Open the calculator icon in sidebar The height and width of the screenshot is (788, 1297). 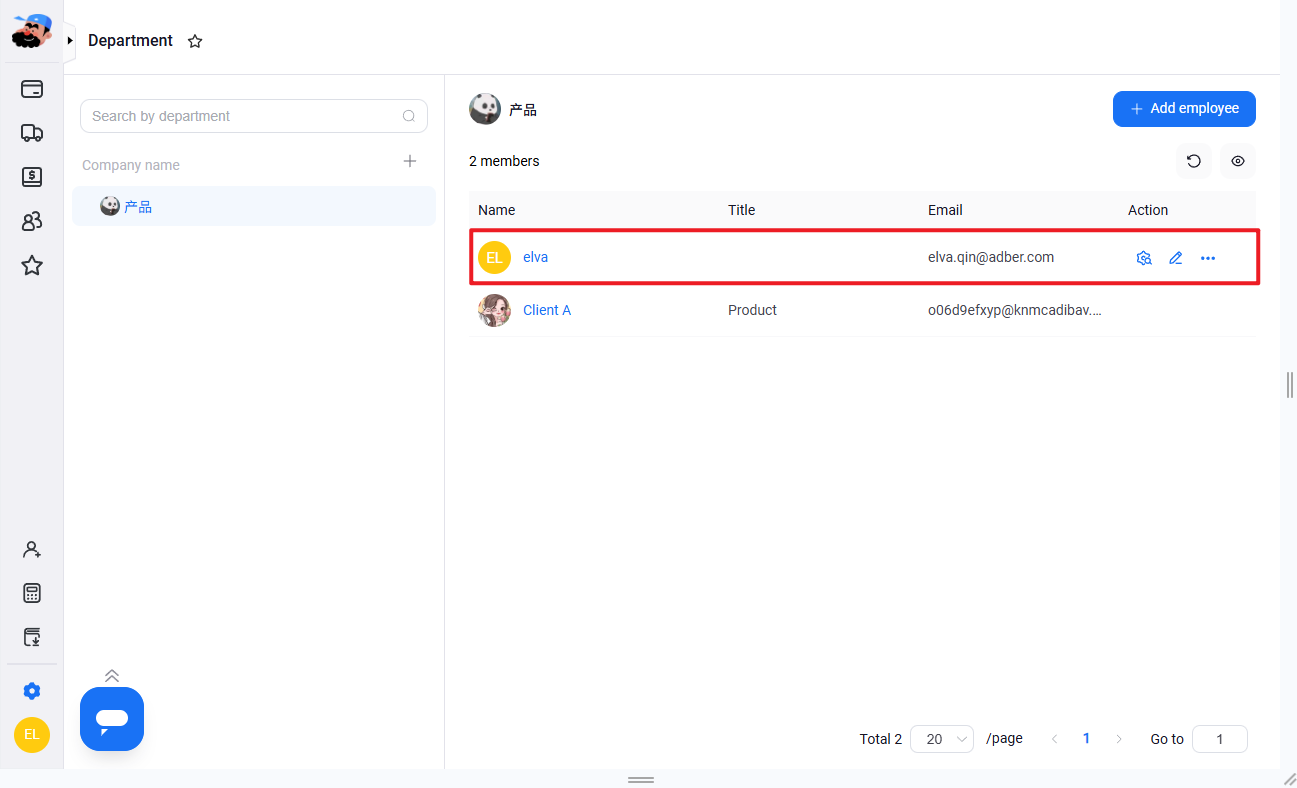(x=32, y=593)
